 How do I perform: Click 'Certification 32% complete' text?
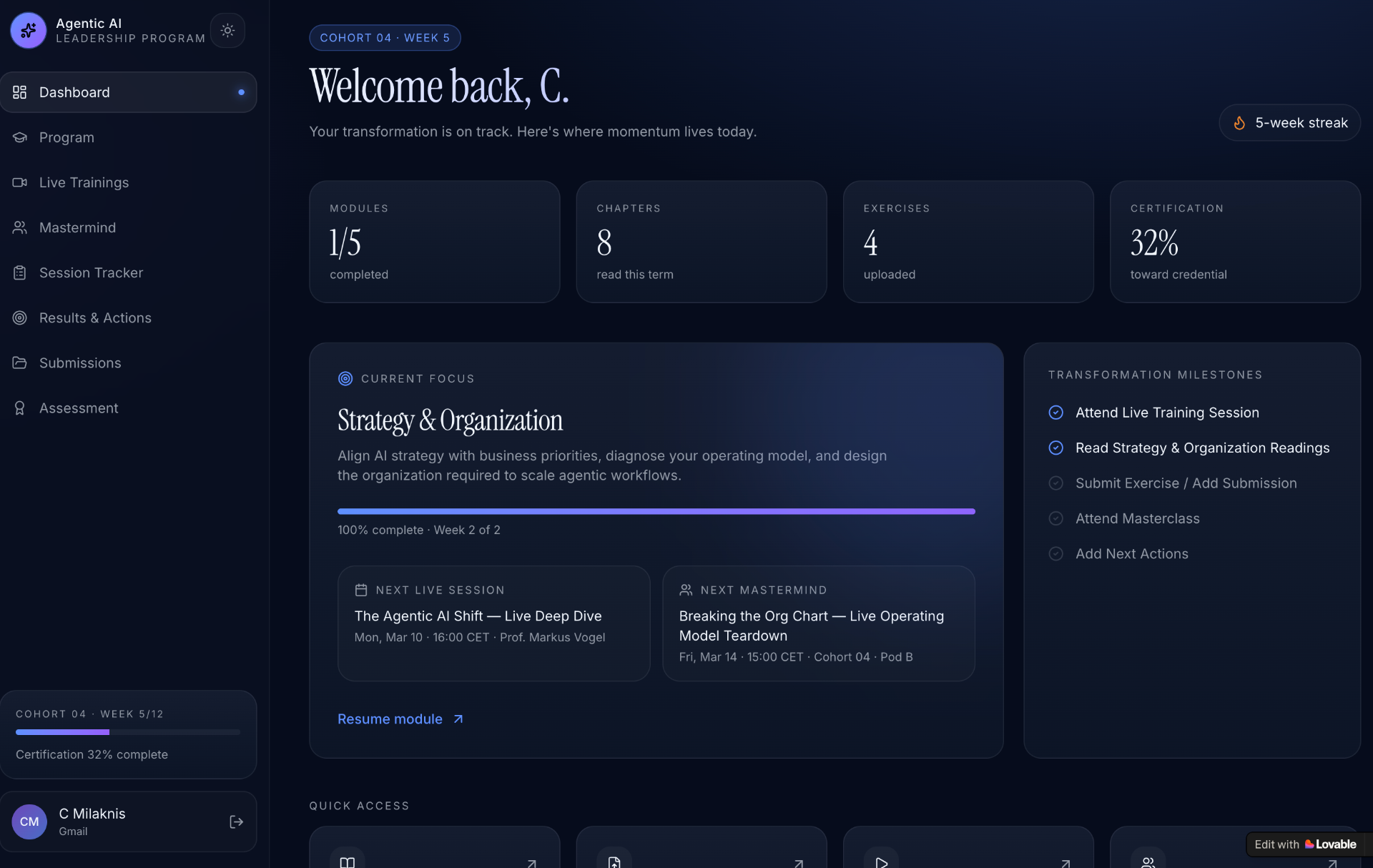coord(92,754)
